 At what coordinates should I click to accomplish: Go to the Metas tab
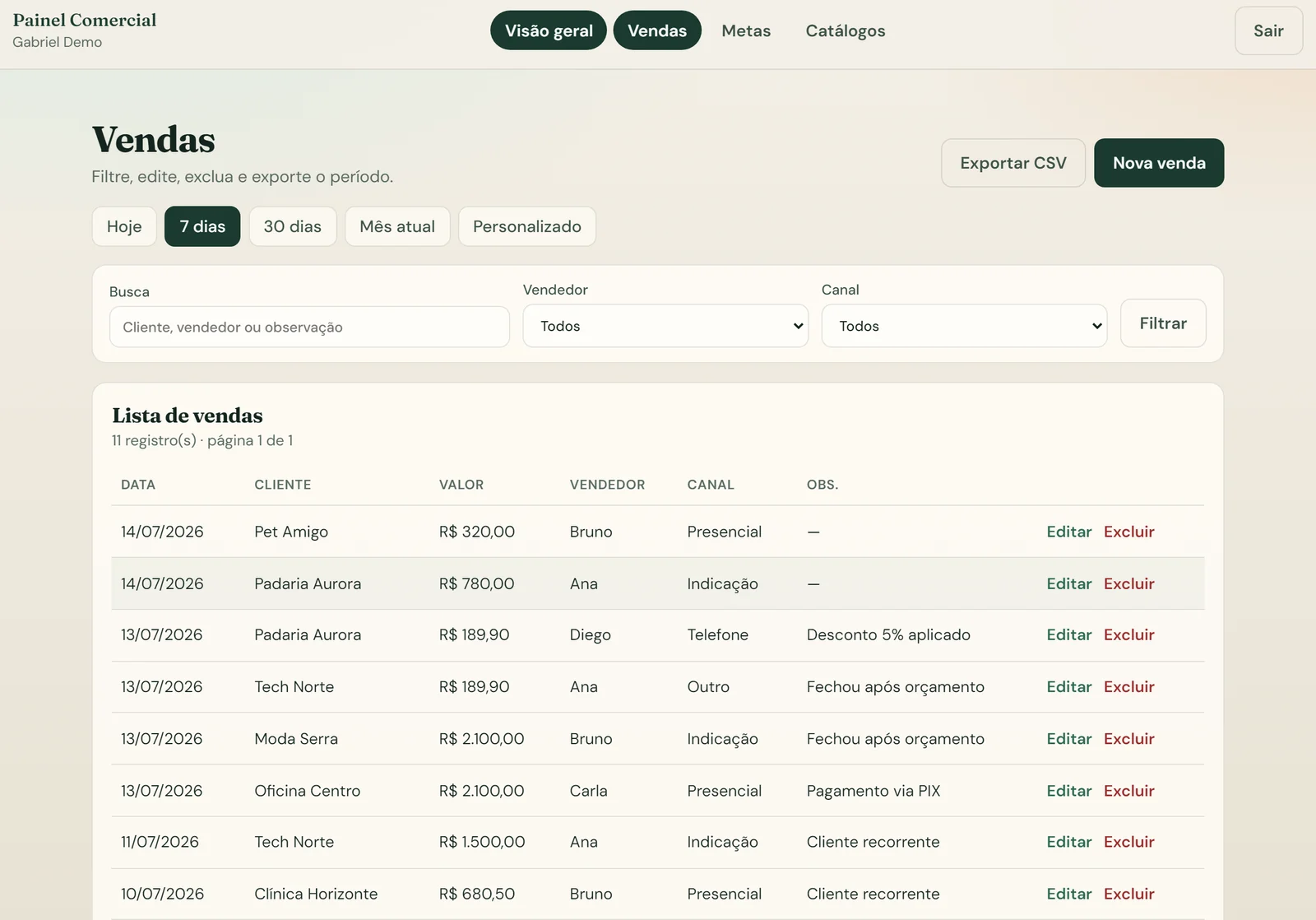[746, 30]
